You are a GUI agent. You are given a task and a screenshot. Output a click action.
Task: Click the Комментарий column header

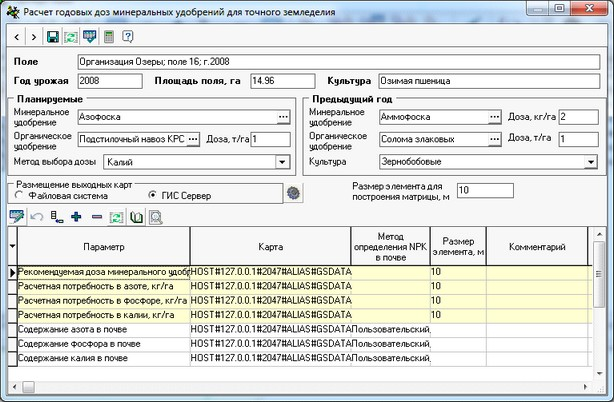point(536,246)
